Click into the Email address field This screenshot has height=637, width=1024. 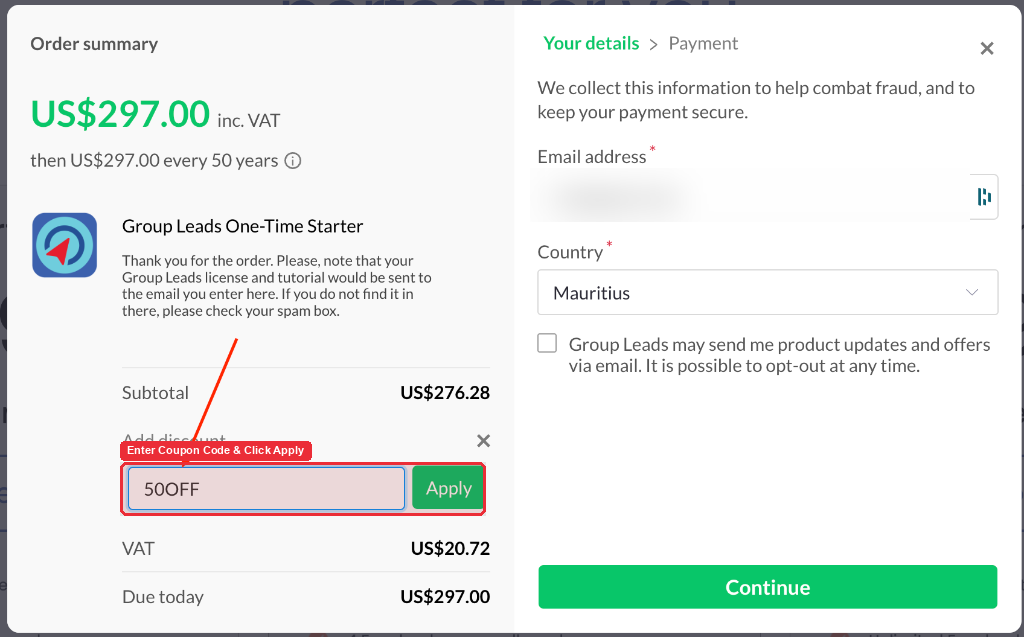[x=753, y=196]
